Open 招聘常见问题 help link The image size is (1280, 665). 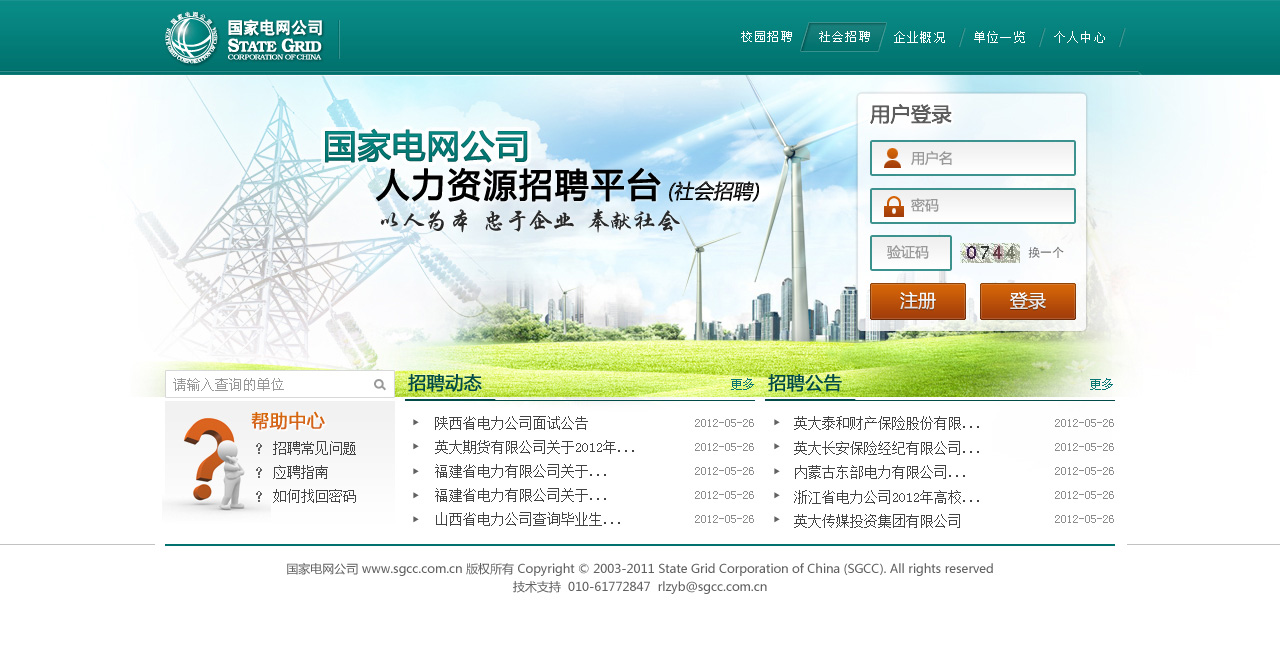(314, 449)
